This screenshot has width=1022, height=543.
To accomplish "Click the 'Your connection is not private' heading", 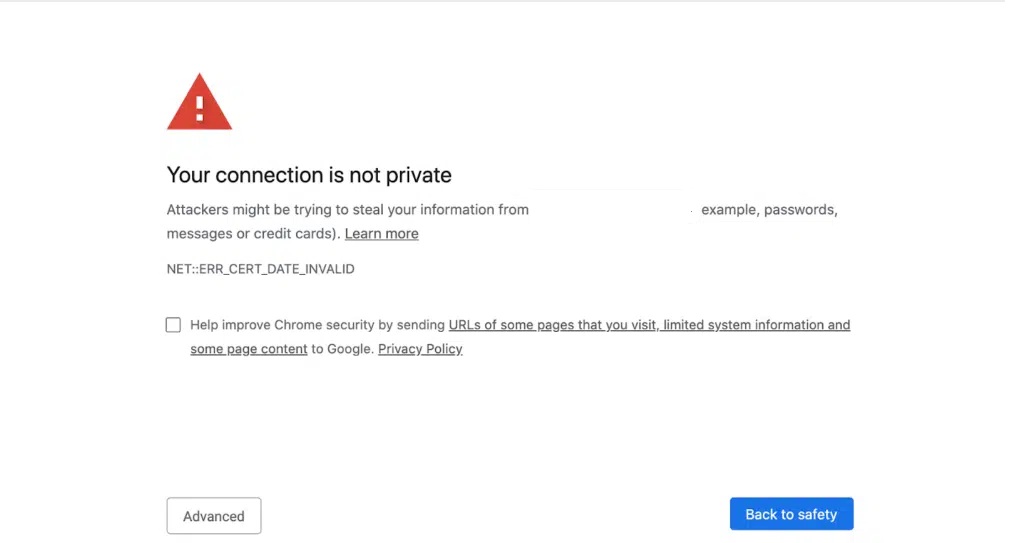I will point(309,175).
